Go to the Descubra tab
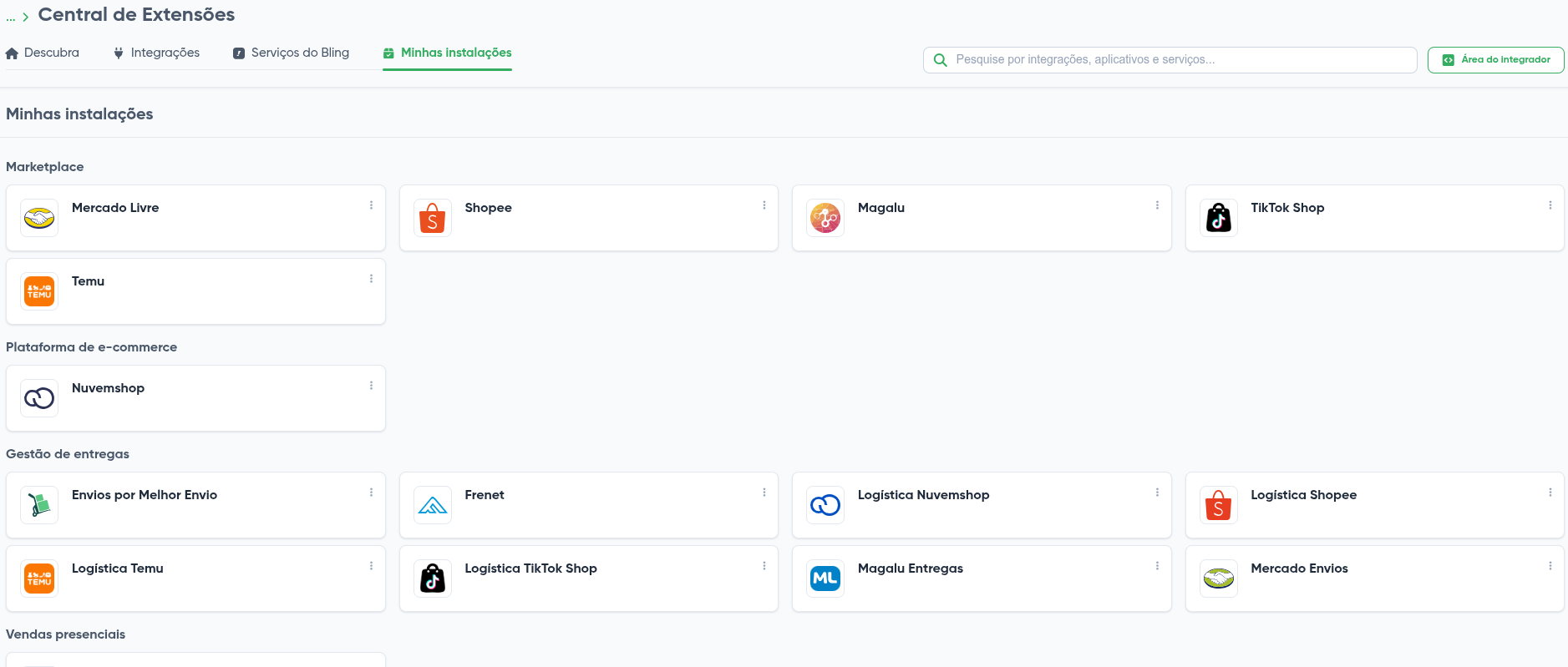The height and width of the screenshot is (667, 1568). (43, 53)
